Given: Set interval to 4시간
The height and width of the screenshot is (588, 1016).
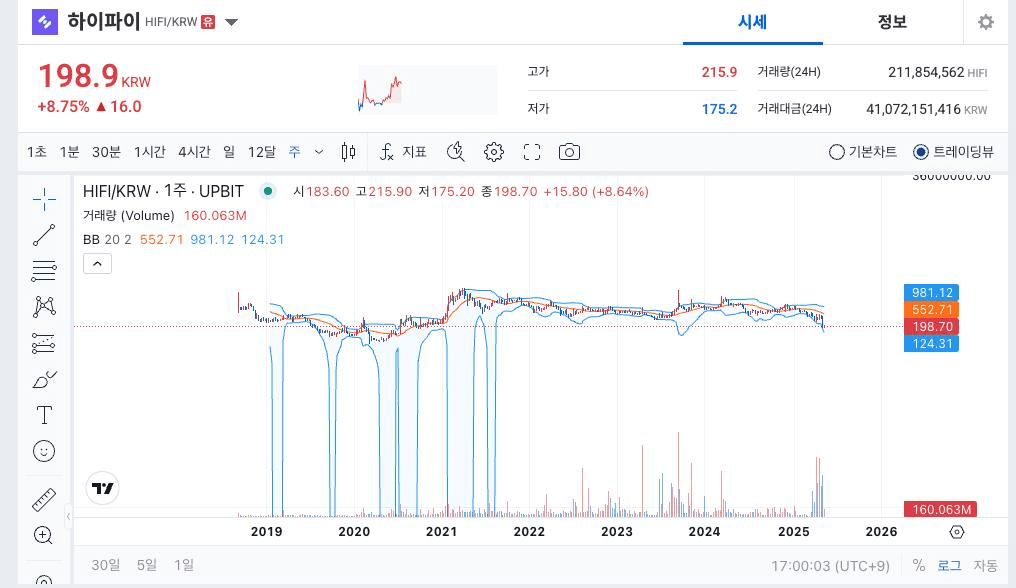Looking at the screenshot, I should click(x=194, y=152).
